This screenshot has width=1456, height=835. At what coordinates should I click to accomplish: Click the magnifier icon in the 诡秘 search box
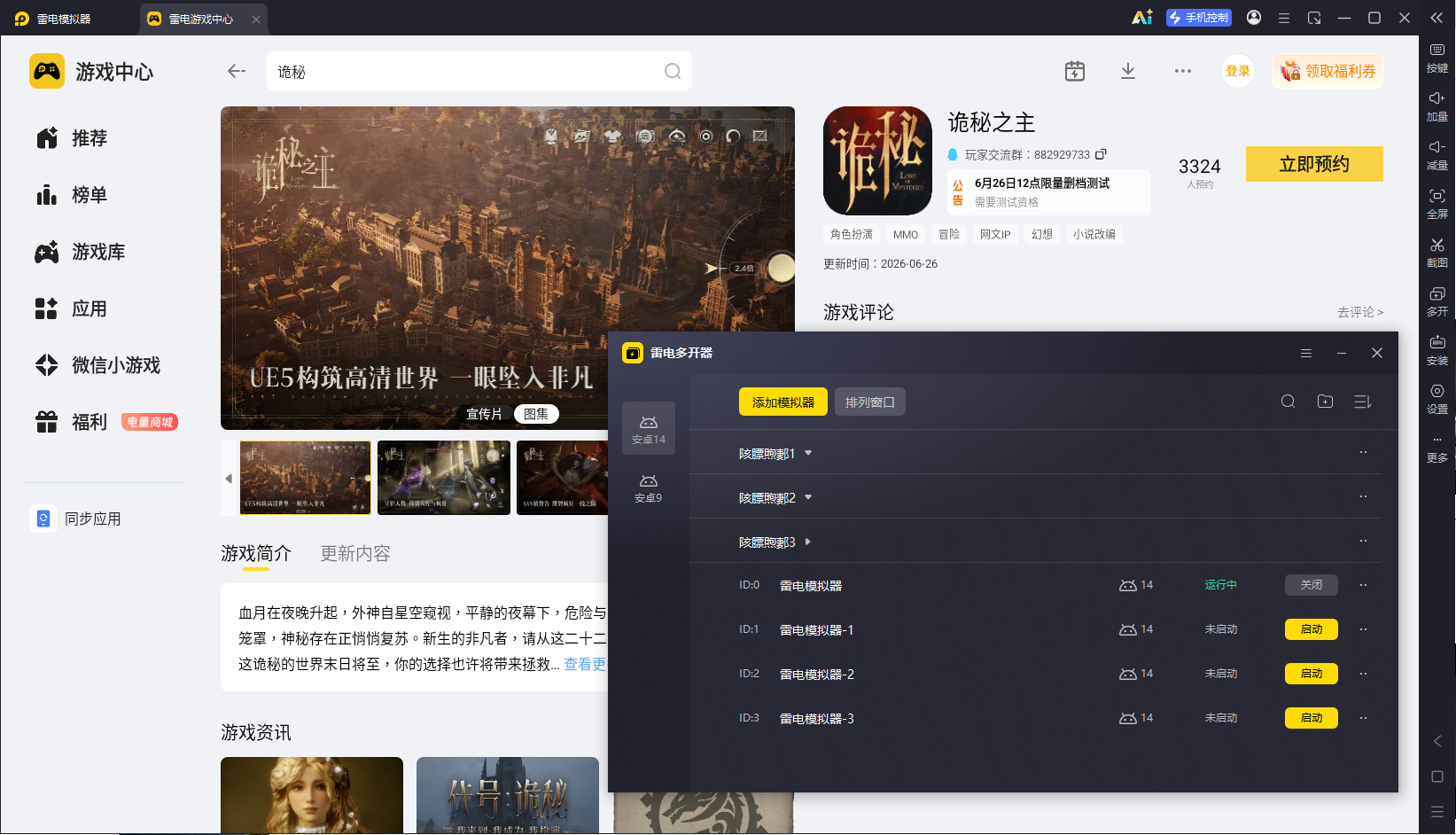pyautogui.click(x=673, y=71)
